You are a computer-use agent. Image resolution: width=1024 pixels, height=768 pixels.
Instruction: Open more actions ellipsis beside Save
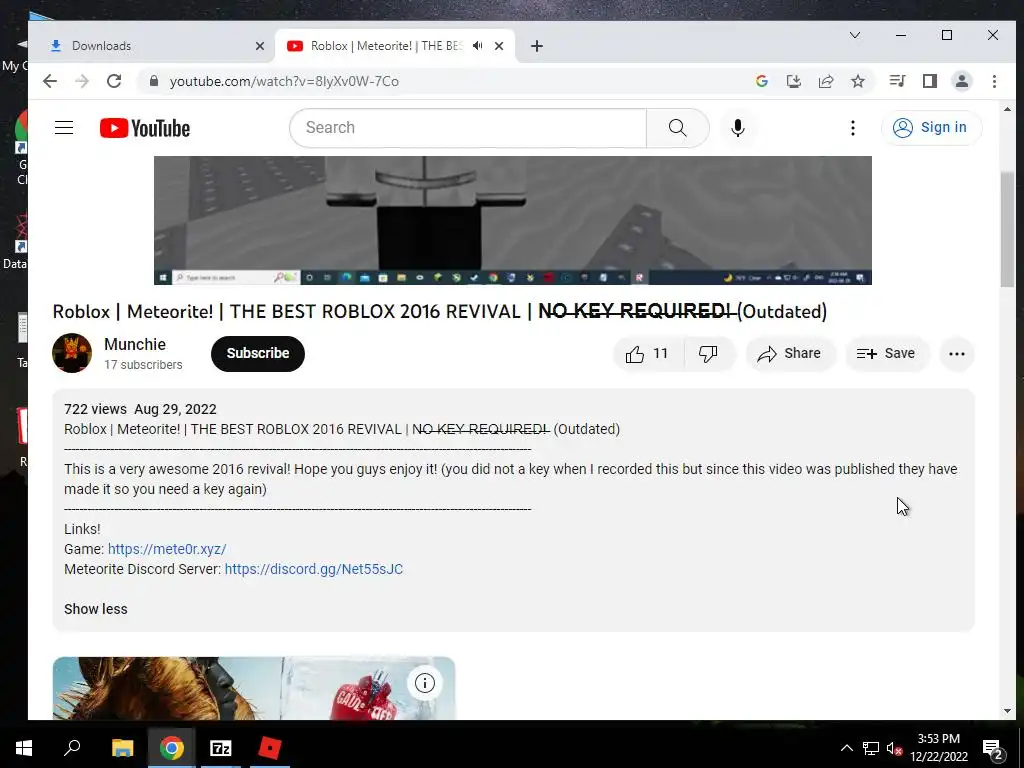click(957, 353)
